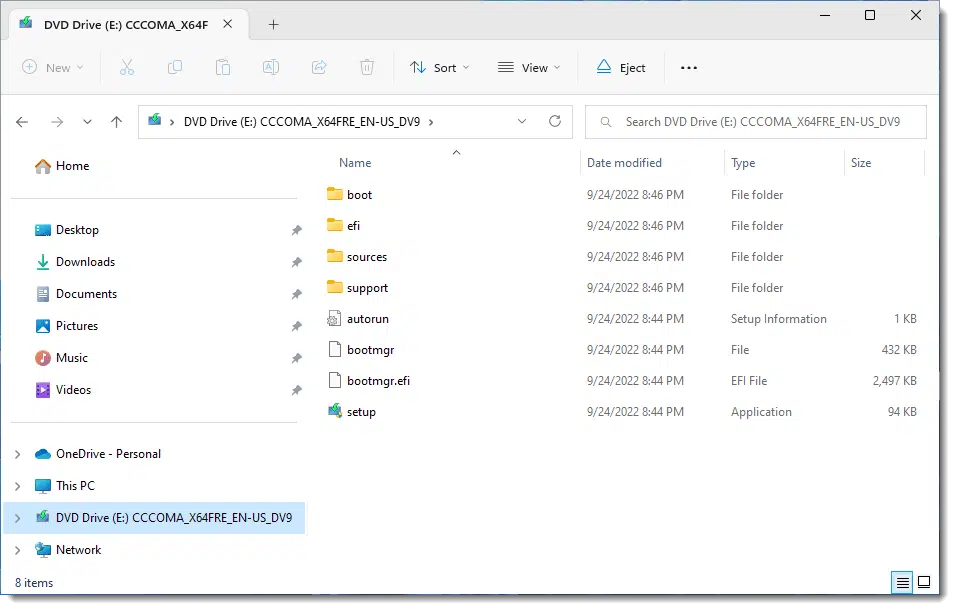
Task: Sort files by Date modified column
Action: click(624, 163)
